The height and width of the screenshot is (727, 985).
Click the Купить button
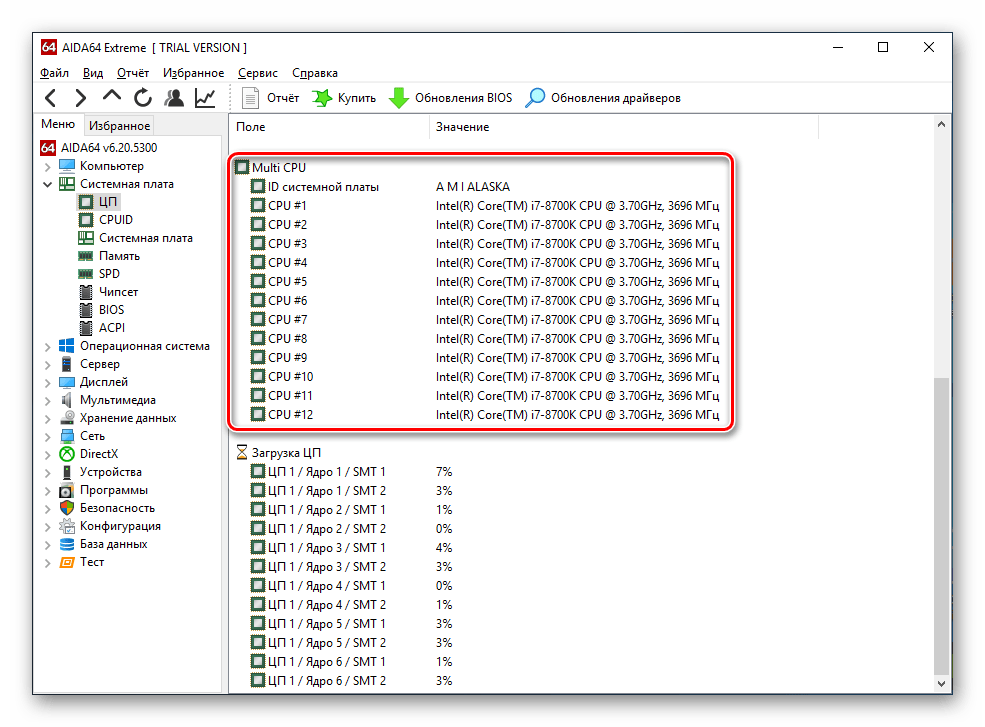(345, 98)
